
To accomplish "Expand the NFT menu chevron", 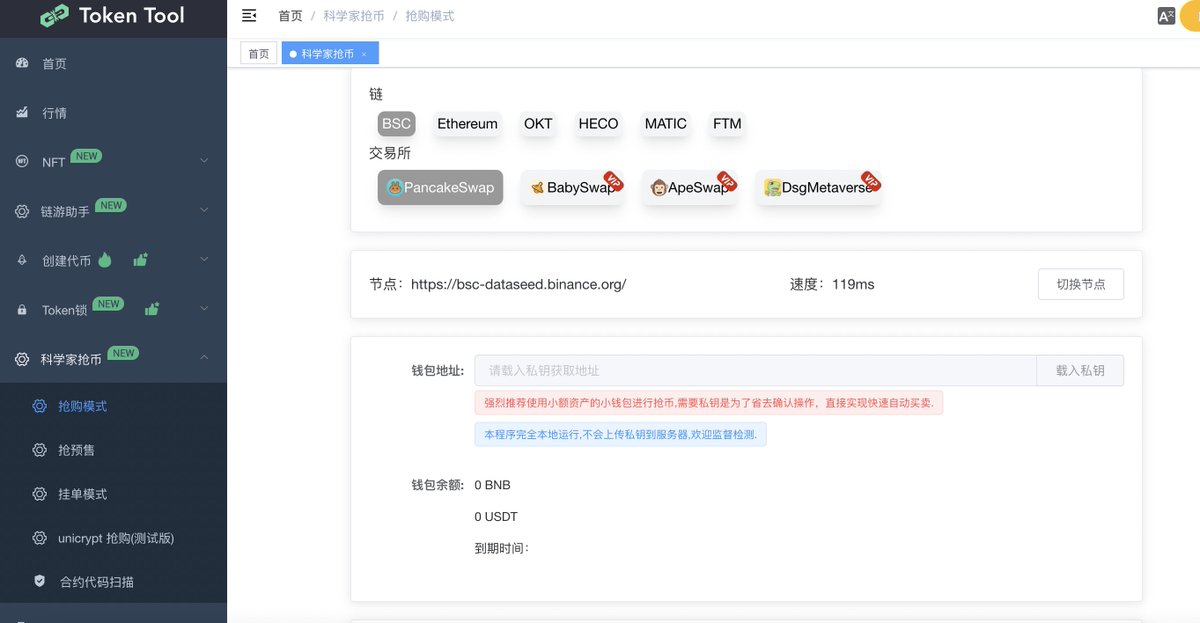I will coord(204,161).
